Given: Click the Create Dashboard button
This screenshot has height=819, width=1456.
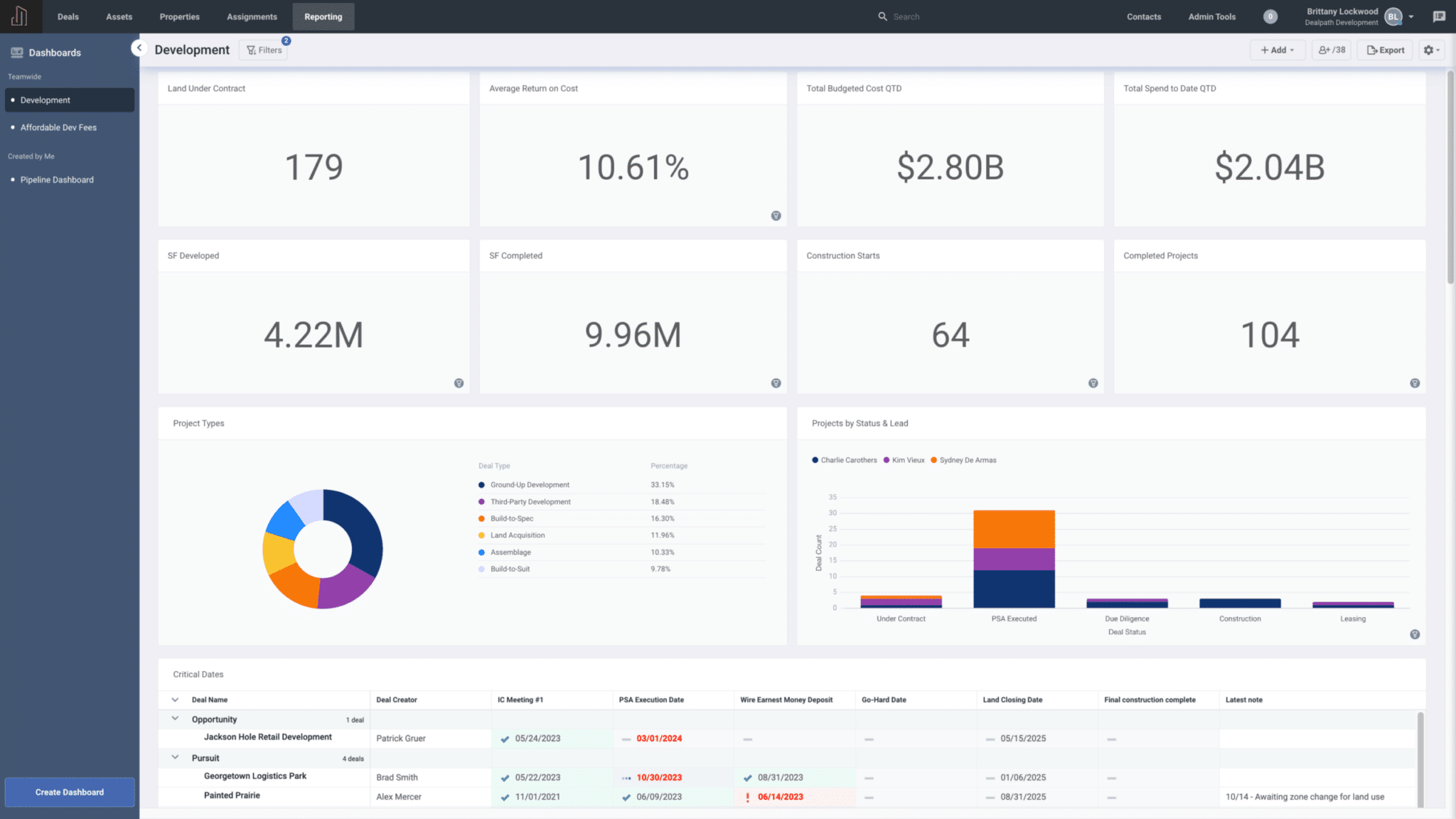Looking at the screenshot, I should (x=69, y=792).
